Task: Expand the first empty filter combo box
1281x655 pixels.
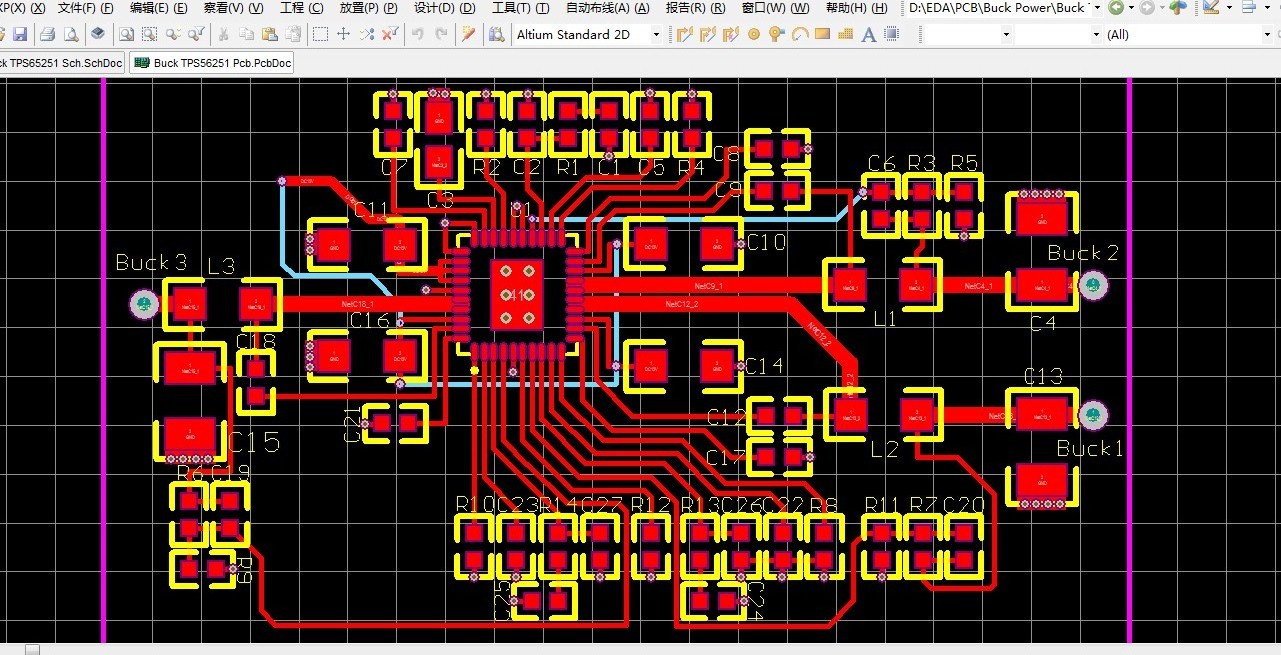Action: click(1006, 34)
